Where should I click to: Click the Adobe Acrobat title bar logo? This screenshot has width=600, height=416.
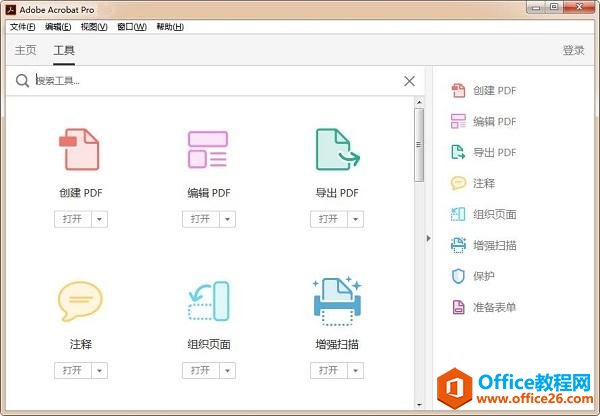pos(11,10)
